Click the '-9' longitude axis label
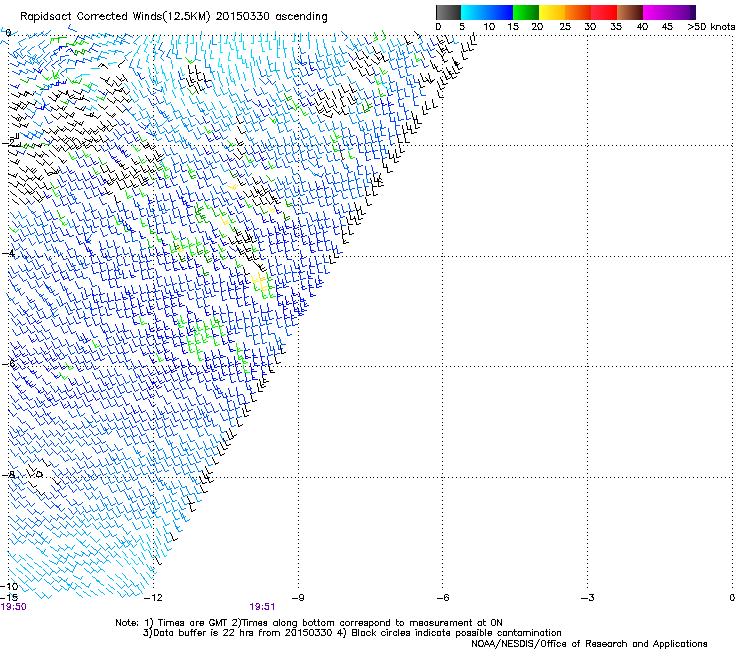The image size is (740, 650). click(298, 598)
